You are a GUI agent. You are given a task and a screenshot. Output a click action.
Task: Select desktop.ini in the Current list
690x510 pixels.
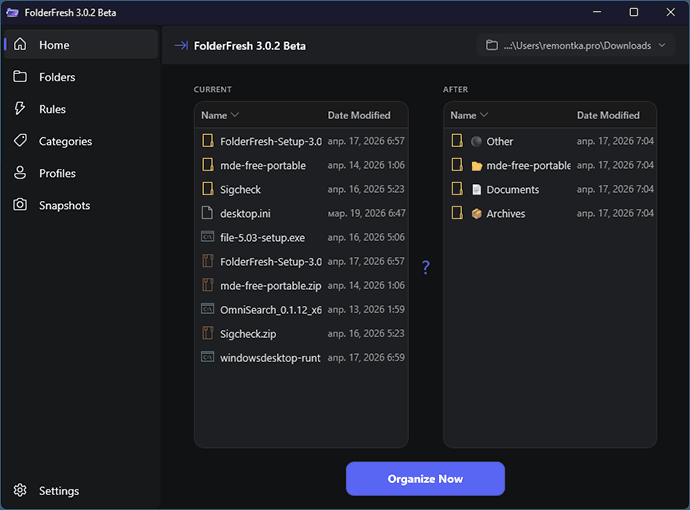pyautogui.click(x=301, y=213)
